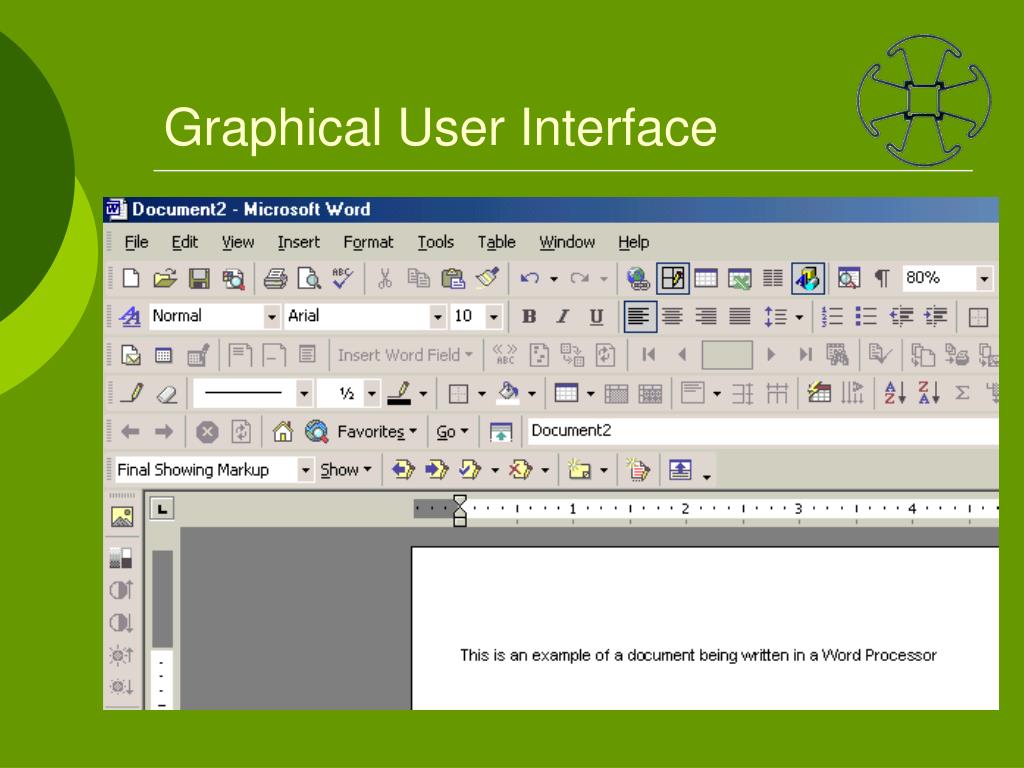Click Sort Ascending A-Z icon
Image resolution: width=1024 pixels, height=768 pixels.
[894, 393]
